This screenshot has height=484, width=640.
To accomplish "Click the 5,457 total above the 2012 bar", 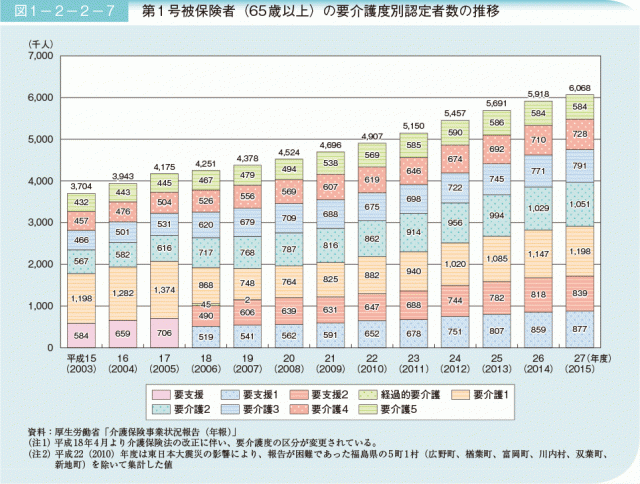I will click(455, 113).
